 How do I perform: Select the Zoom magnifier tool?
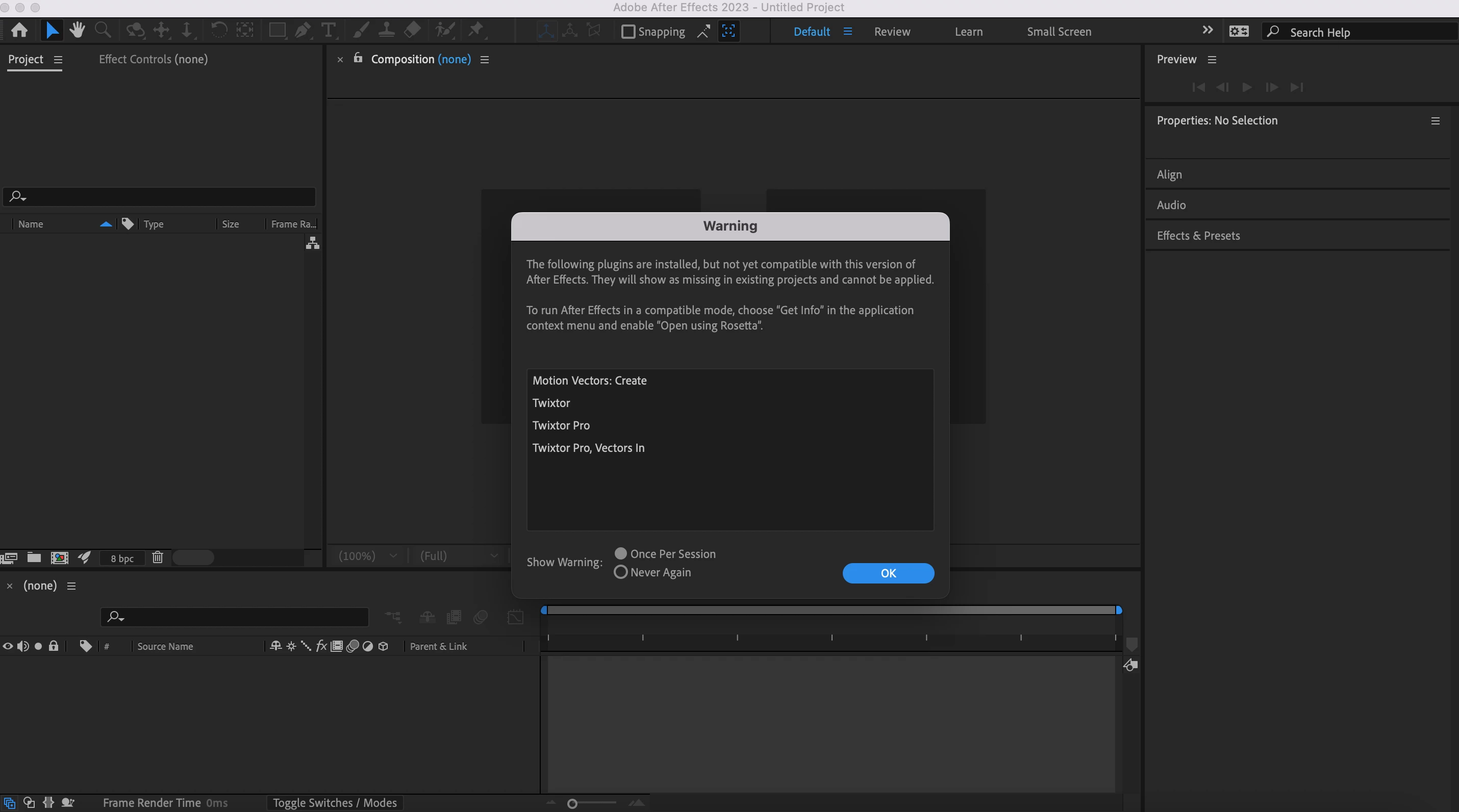click(103, 30)
